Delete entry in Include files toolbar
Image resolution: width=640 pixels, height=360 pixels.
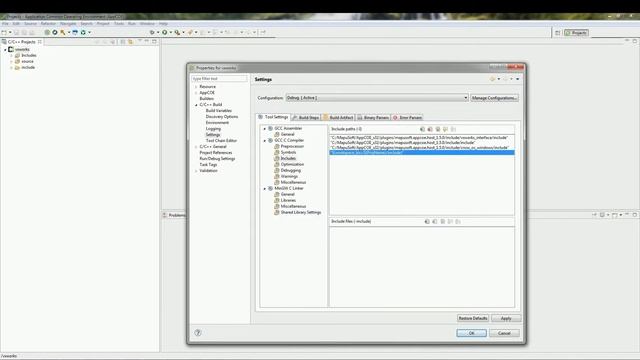click(435, 222)
